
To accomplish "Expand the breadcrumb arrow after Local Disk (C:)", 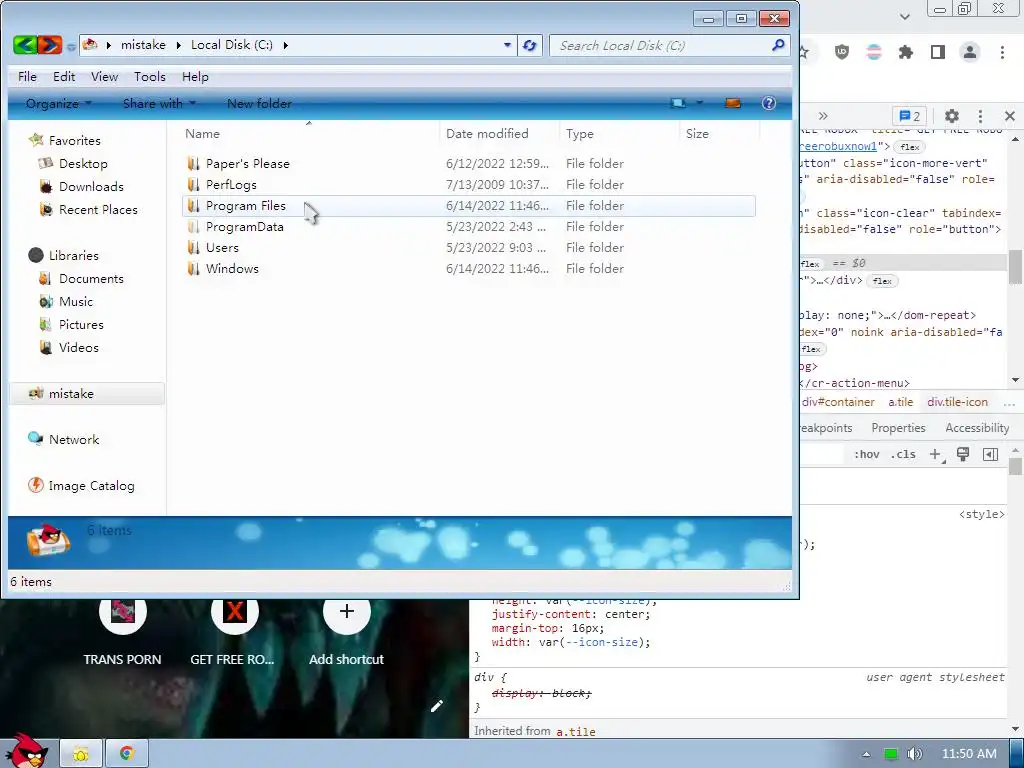I will (x=285, y=45).
